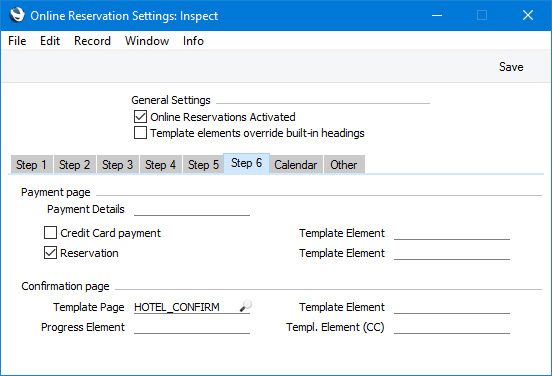Switch to the Step 1 tab
This screenshot has width=552, height=376.
31,164
